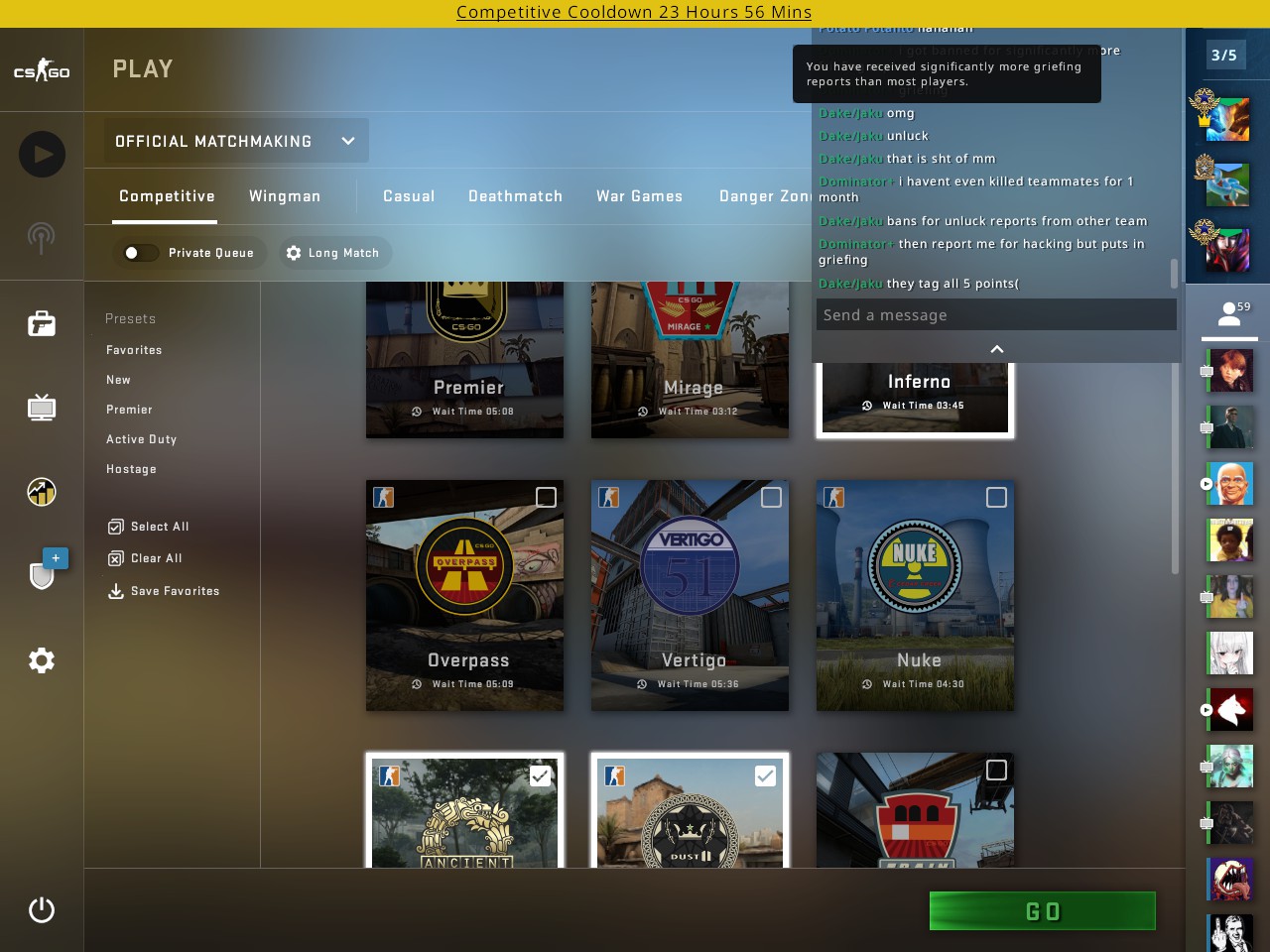Open Settings gear in left sidebar
Screen dimensions: 1270x952
pos(42,660)
